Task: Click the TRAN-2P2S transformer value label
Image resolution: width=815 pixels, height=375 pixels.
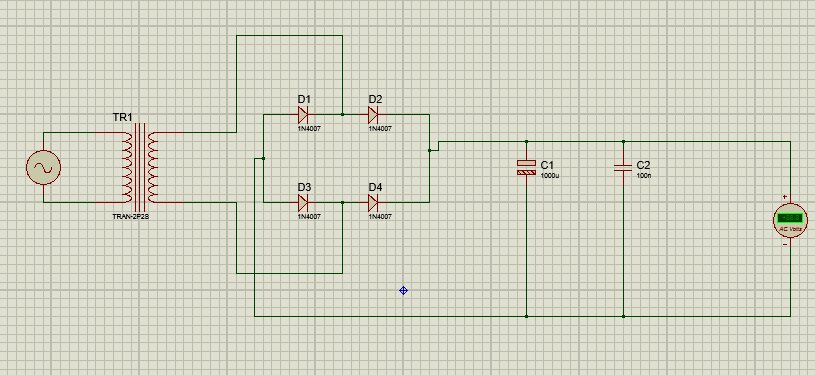Action: click(x=130, y=216)
